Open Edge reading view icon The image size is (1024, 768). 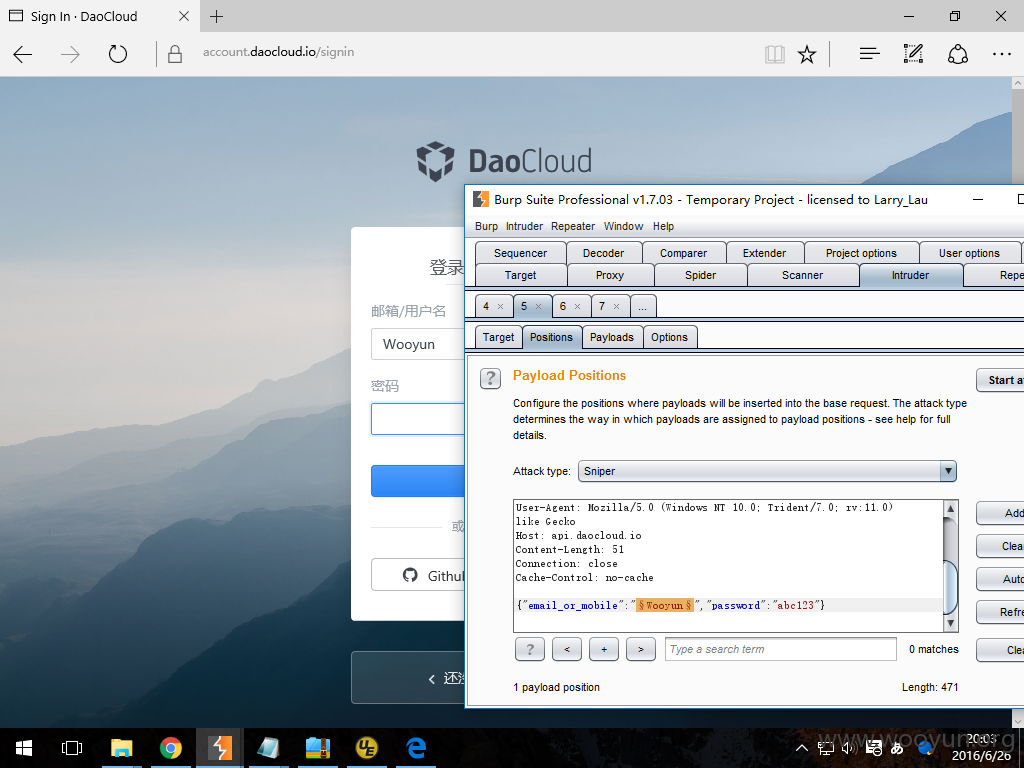click(775, 54)
